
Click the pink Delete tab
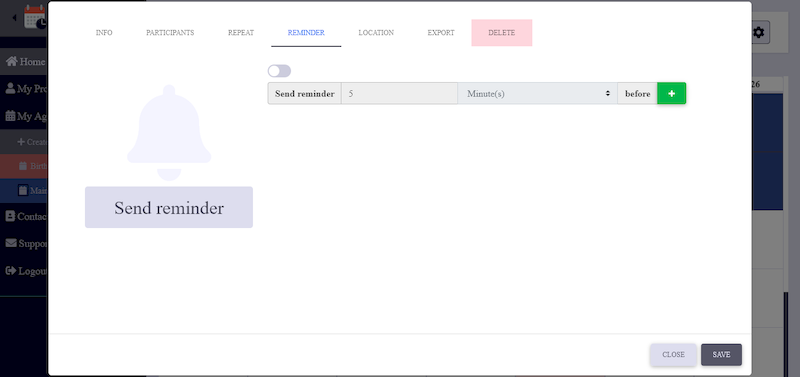(x=502, y=33)
